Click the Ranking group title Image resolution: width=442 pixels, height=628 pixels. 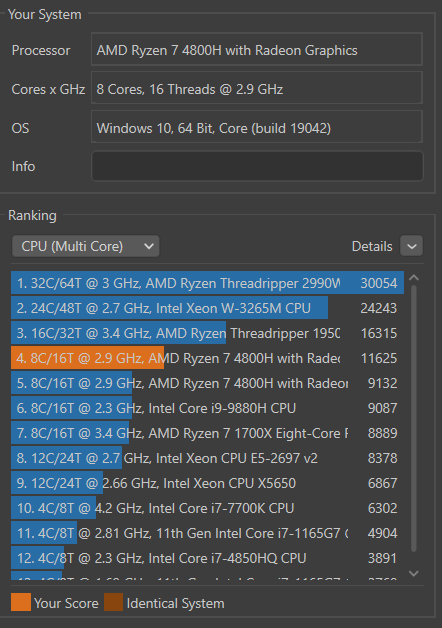[32, 215]
